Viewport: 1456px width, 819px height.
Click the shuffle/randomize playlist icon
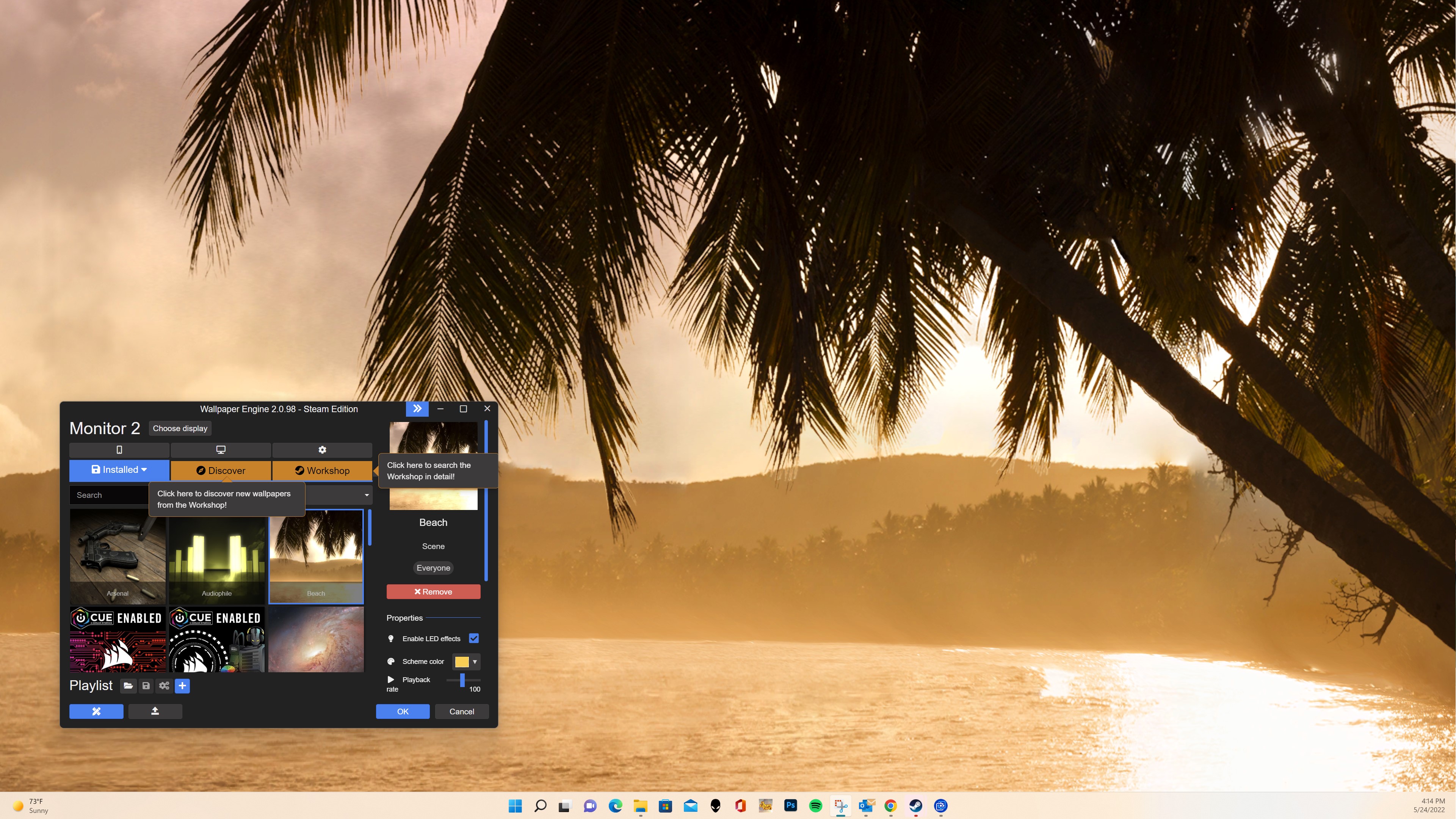(163, 686)
